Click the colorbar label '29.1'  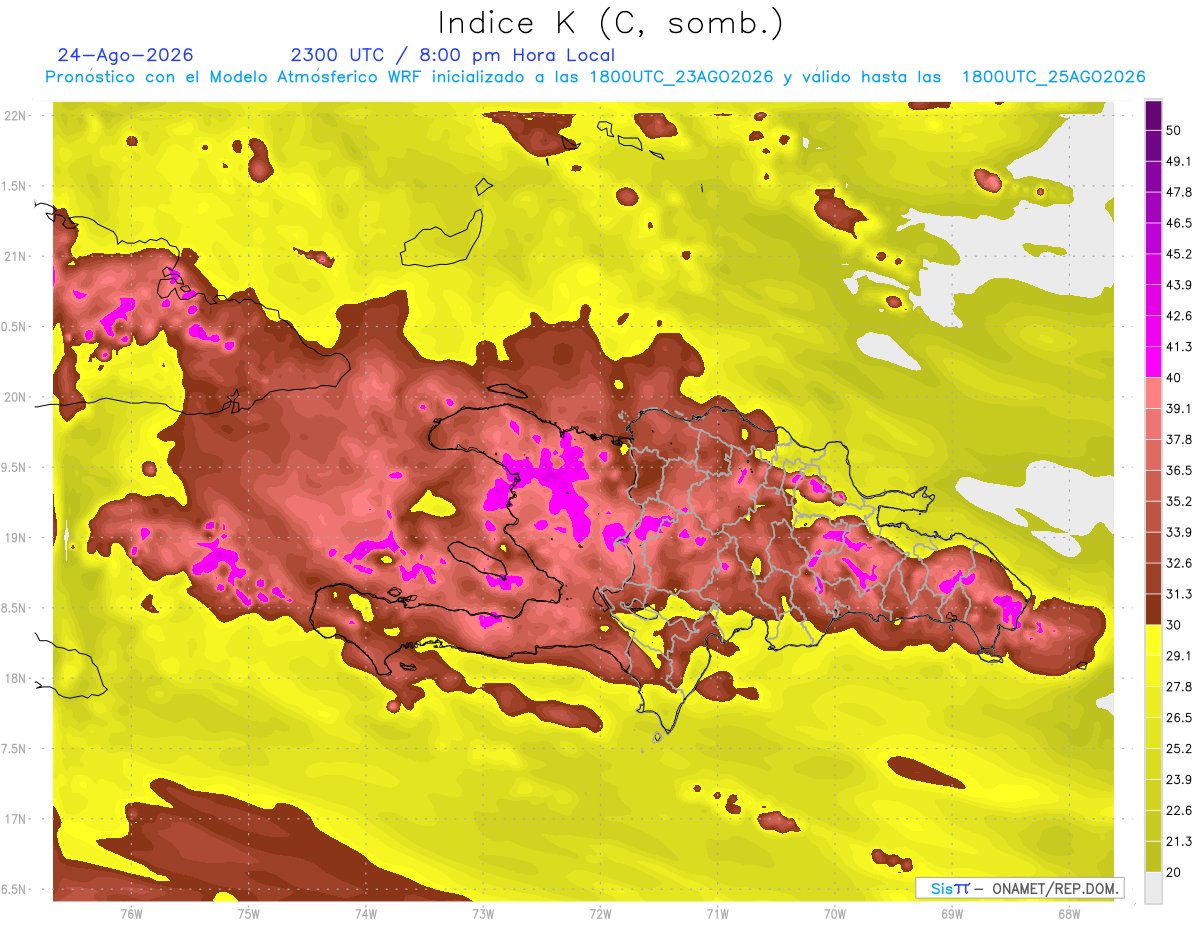[x=1178, y=656]
